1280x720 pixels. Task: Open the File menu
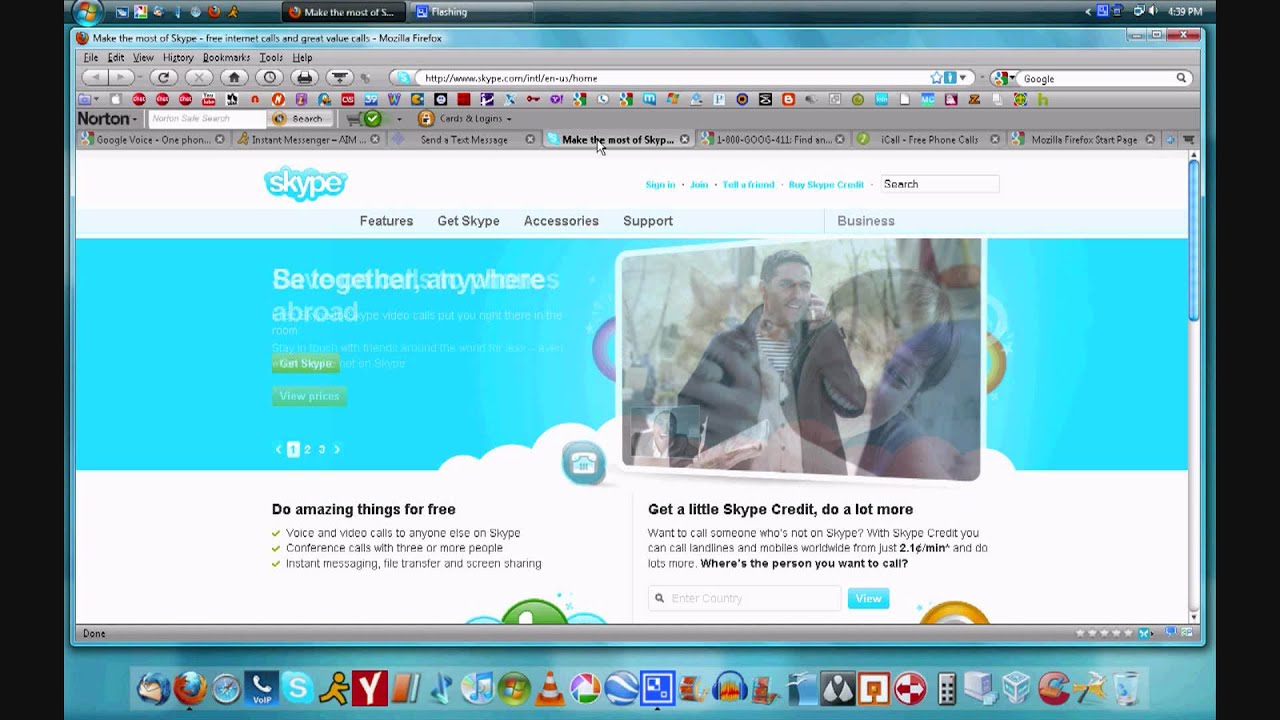tap(91, 58)
